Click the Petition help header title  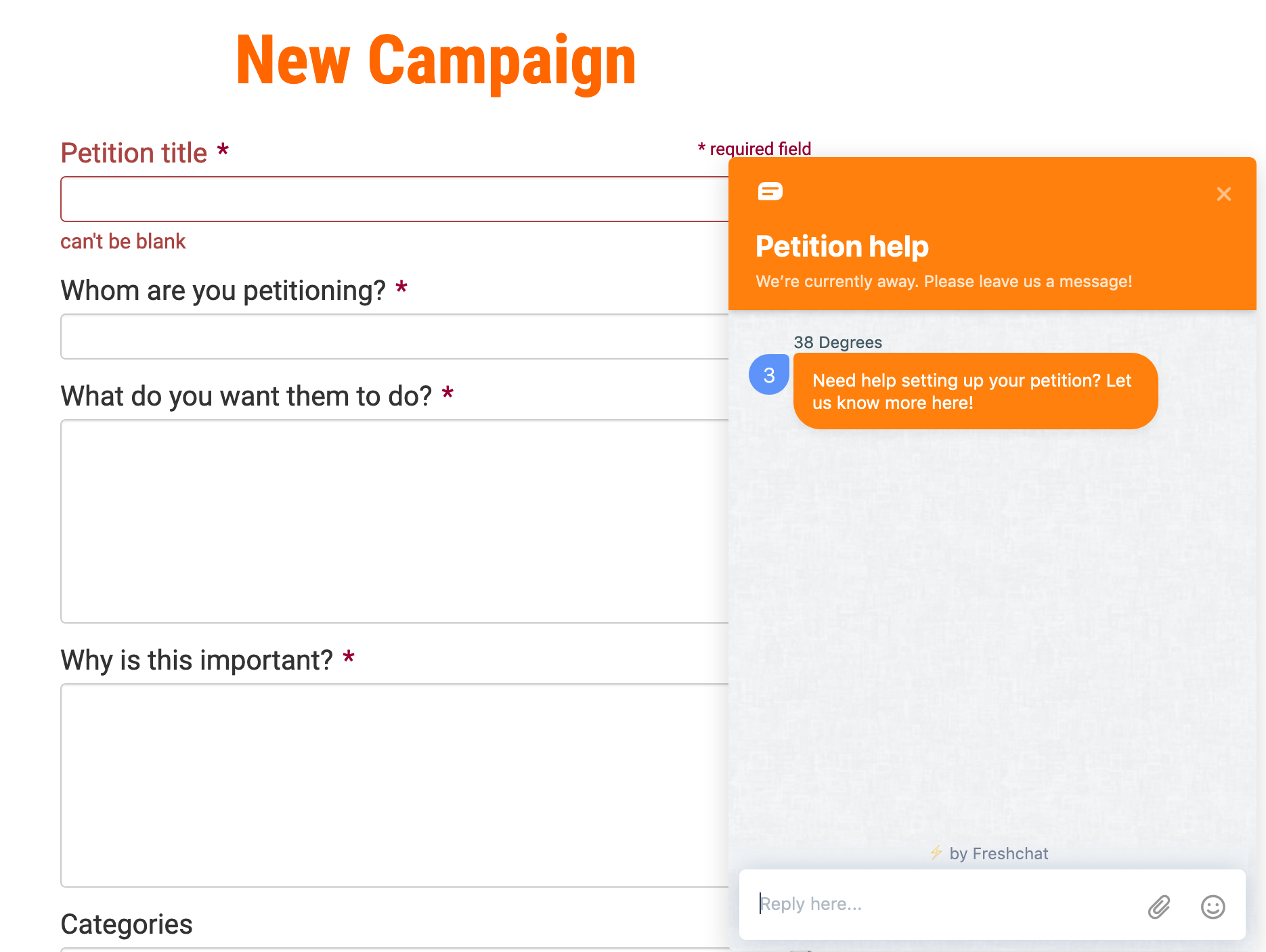click(842, 246)
